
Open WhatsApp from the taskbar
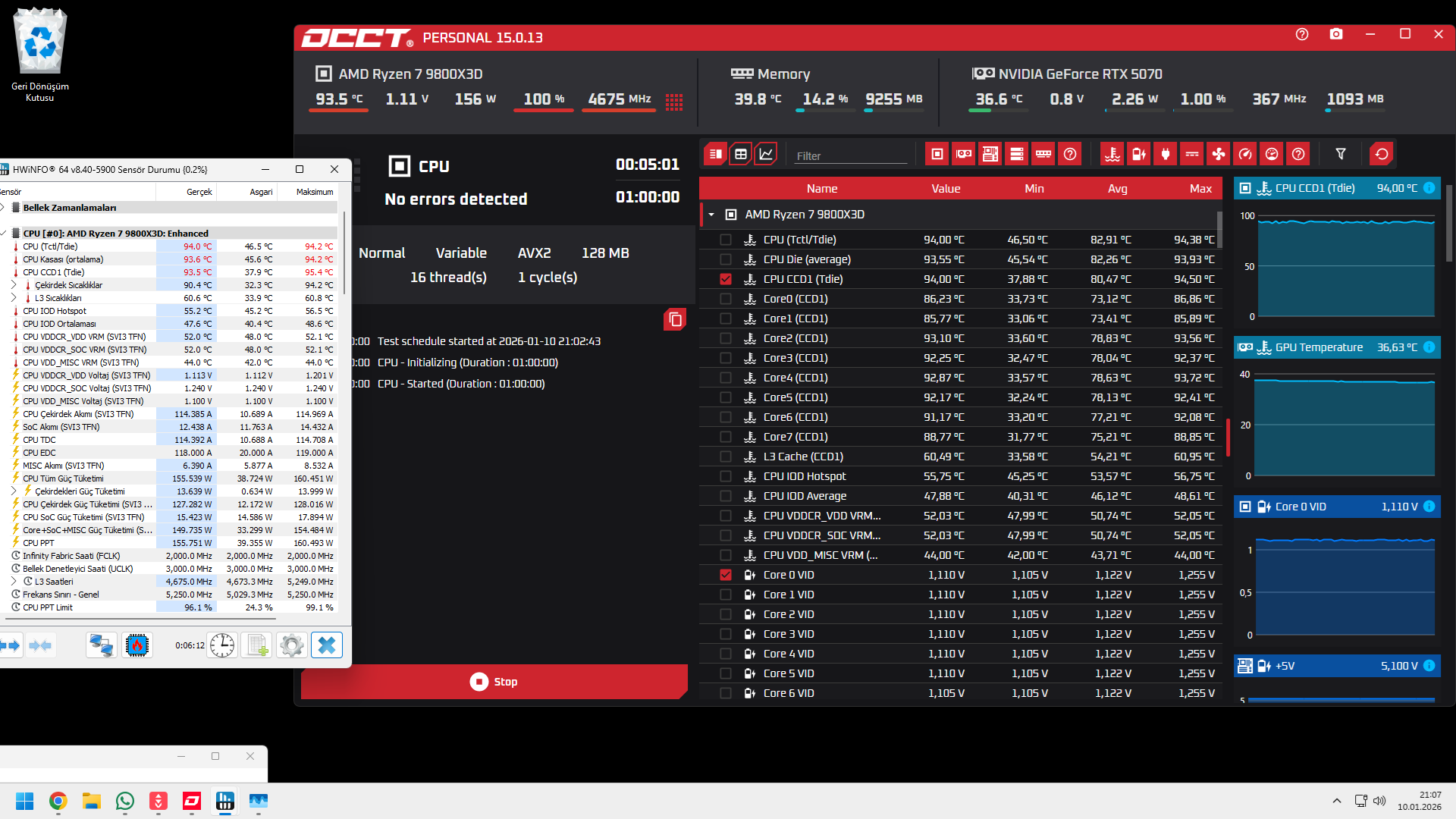125,801
